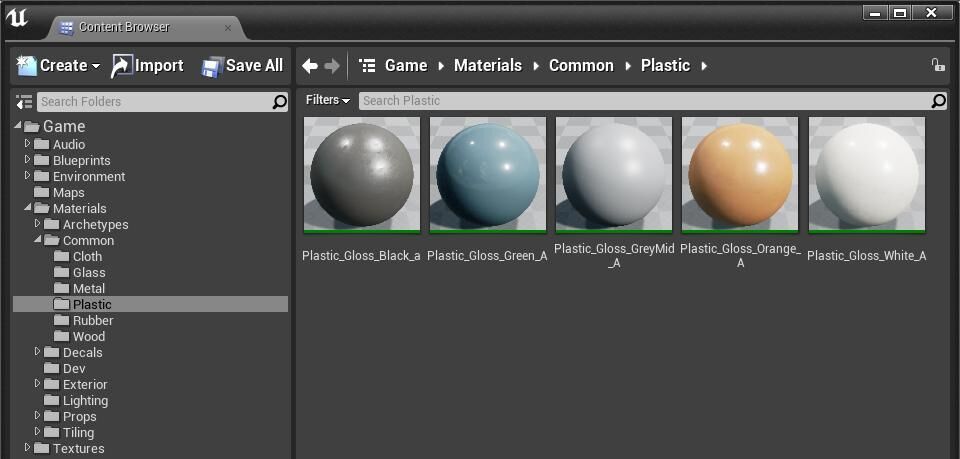This screenshot has height=459, width=960.
Task: Toggle the sources panel view icon
Action: point(25,102)
